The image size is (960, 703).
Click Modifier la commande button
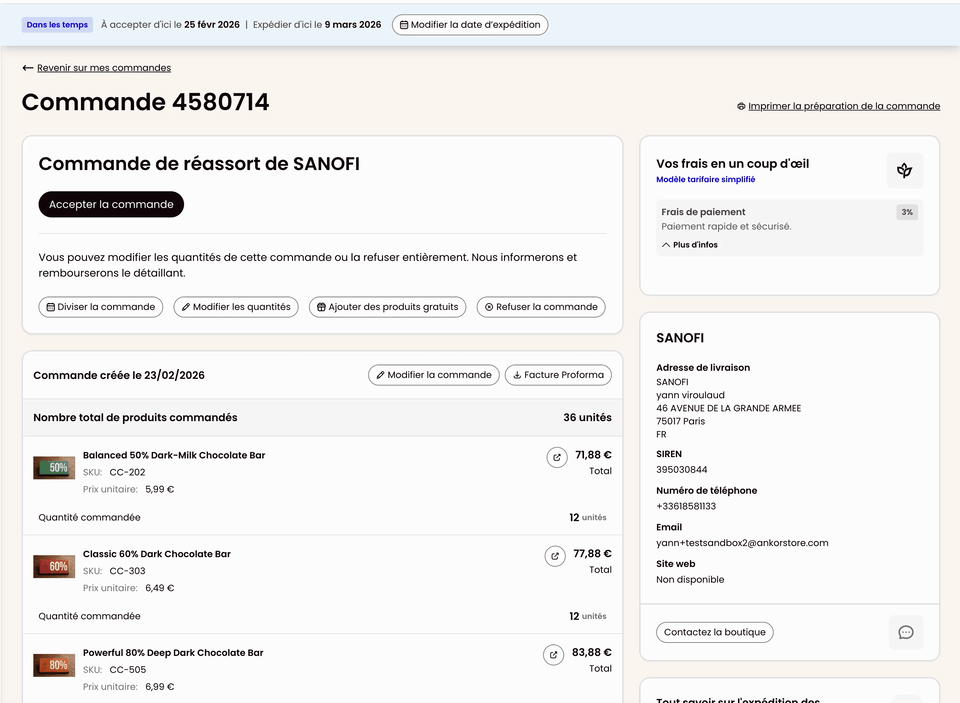pyautogui.click(x=433, y=375)
